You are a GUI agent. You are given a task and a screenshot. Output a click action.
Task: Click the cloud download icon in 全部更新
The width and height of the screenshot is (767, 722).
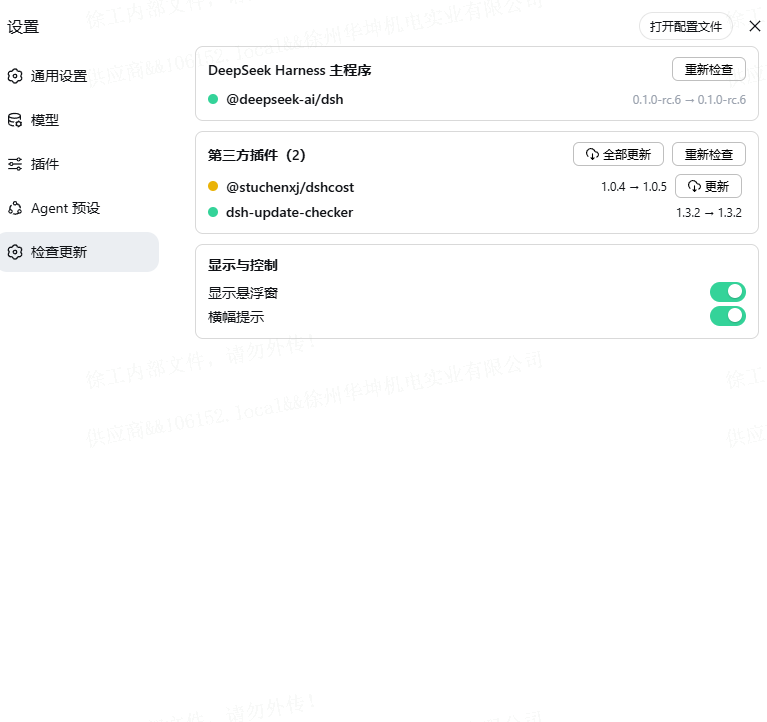click(592, 155)
